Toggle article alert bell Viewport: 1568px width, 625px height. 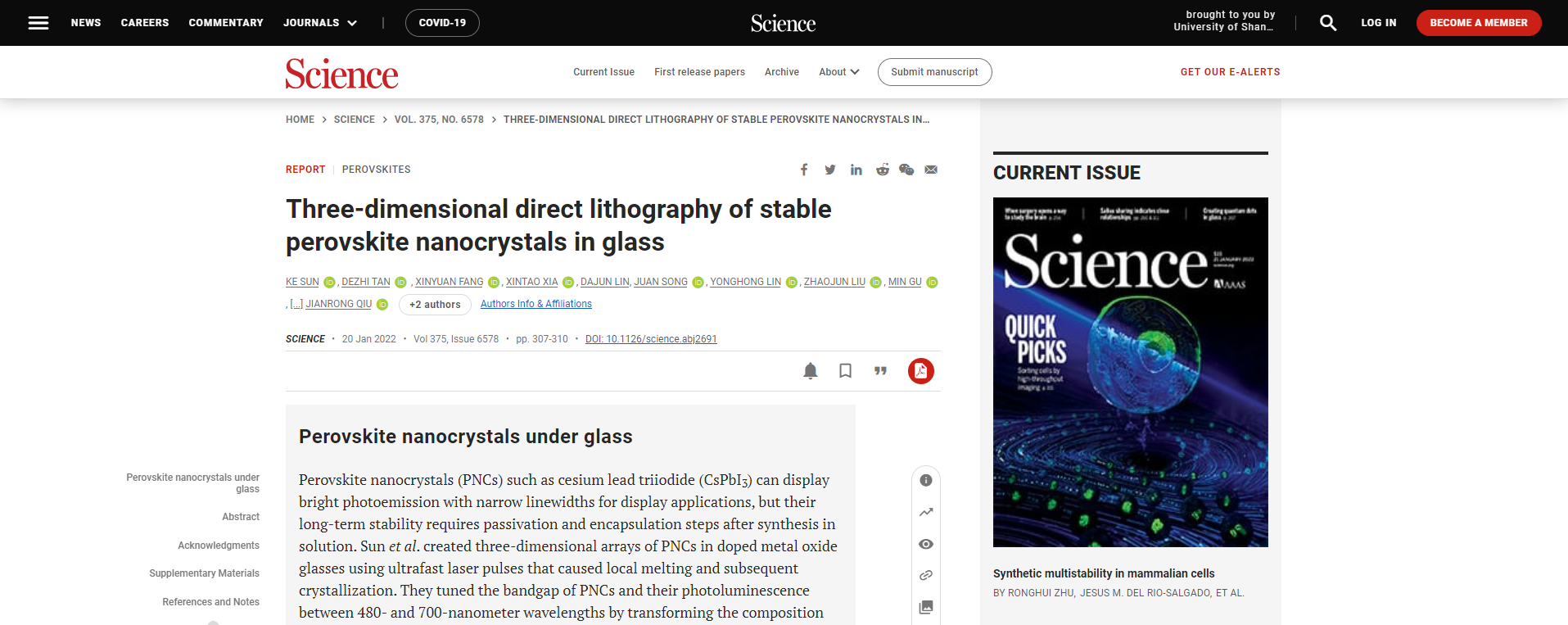point(811,371)
